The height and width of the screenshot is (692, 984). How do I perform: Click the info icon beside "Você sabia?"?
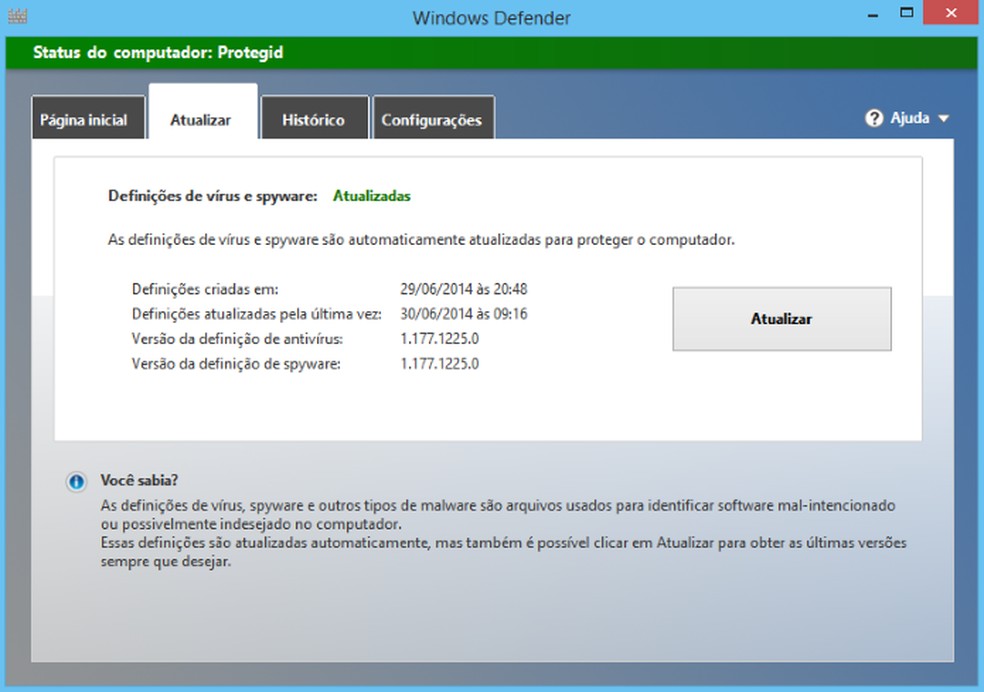[78, 483]
